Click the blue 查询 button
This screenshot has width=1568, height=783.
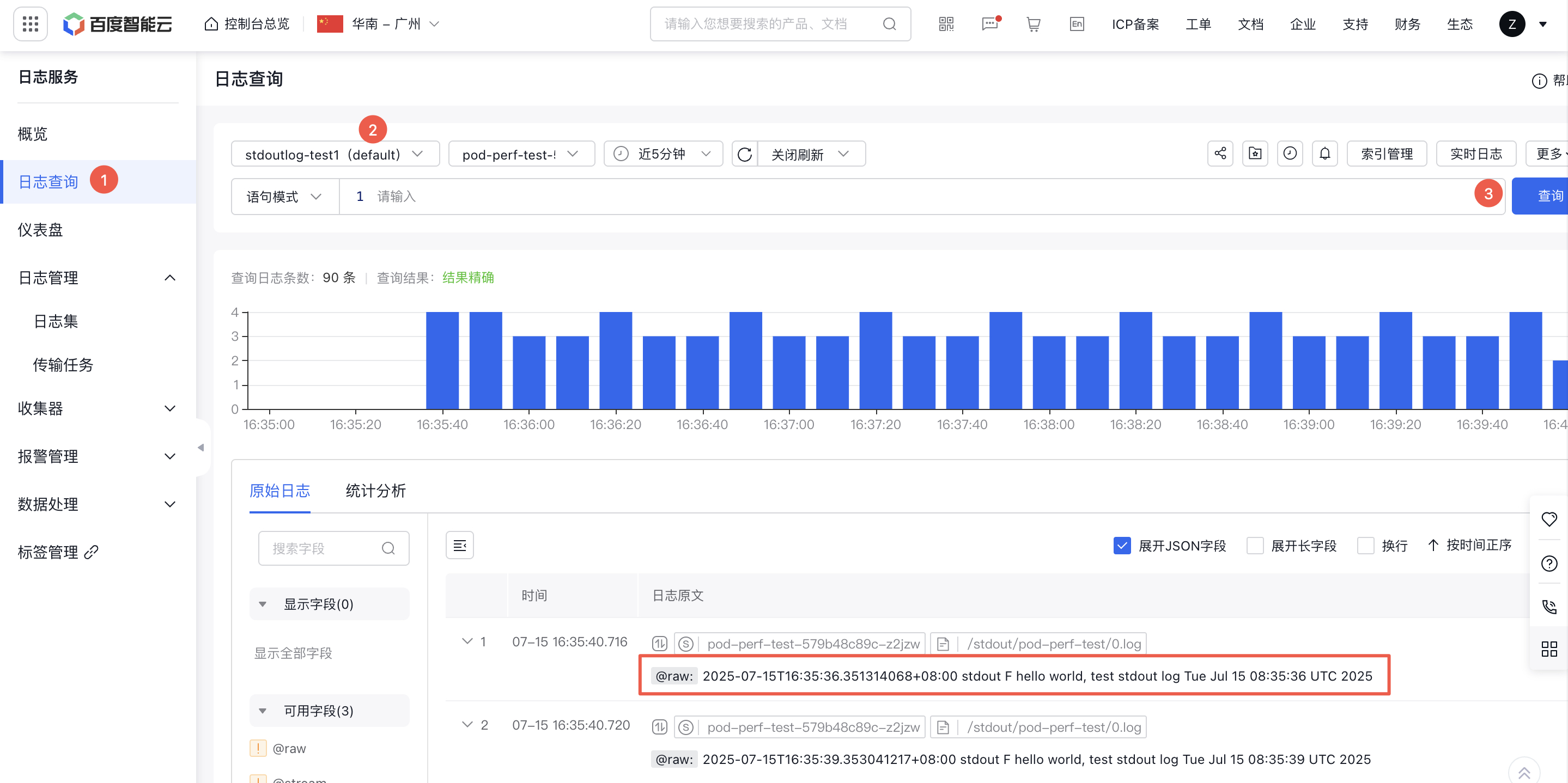tap(1541, 196)
